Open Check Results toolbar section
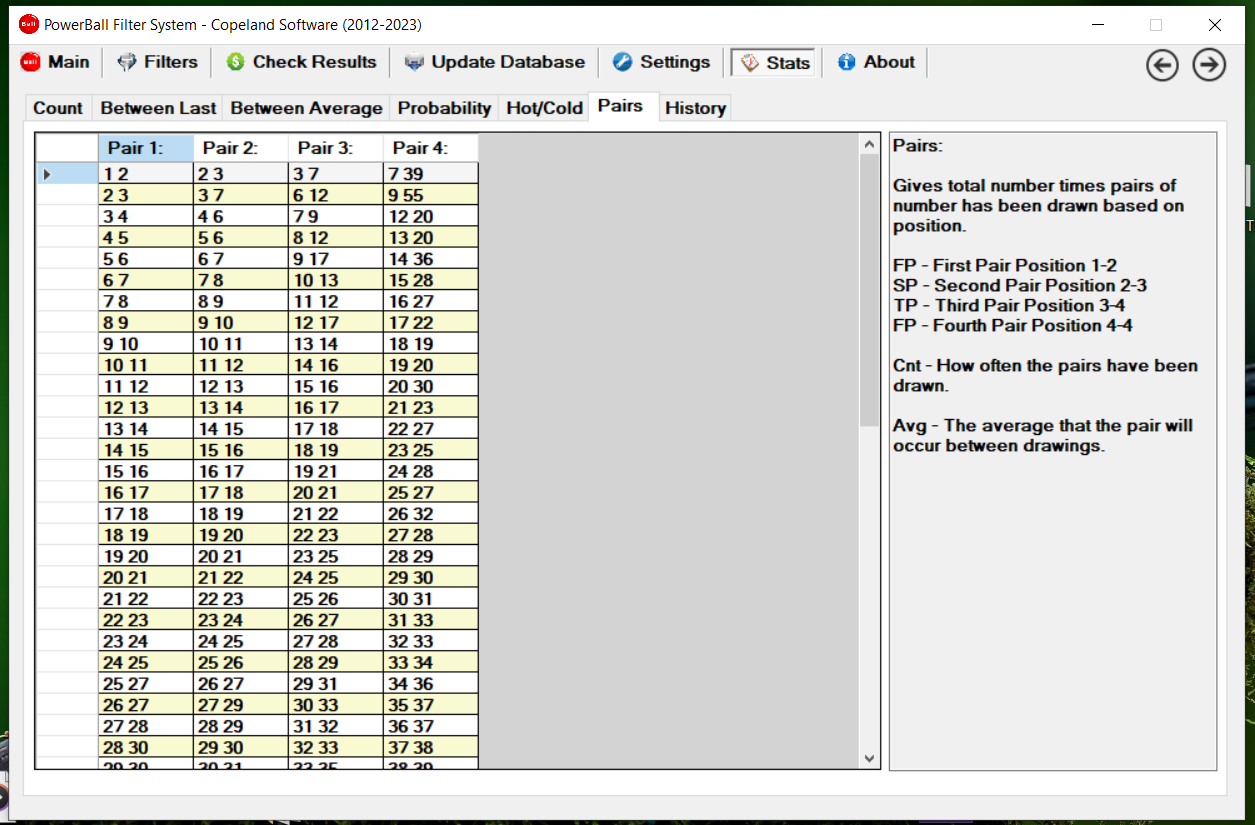Image resolution: width=1255 pixels, height=825 pixels. [x=301, y=62]
